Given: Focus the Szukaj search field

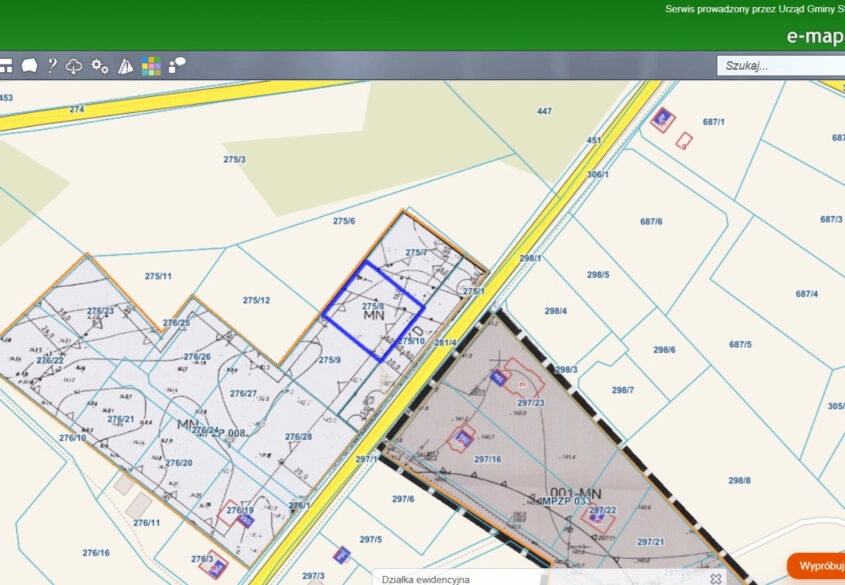Looking at the screenshot, I should click(780, 66).
